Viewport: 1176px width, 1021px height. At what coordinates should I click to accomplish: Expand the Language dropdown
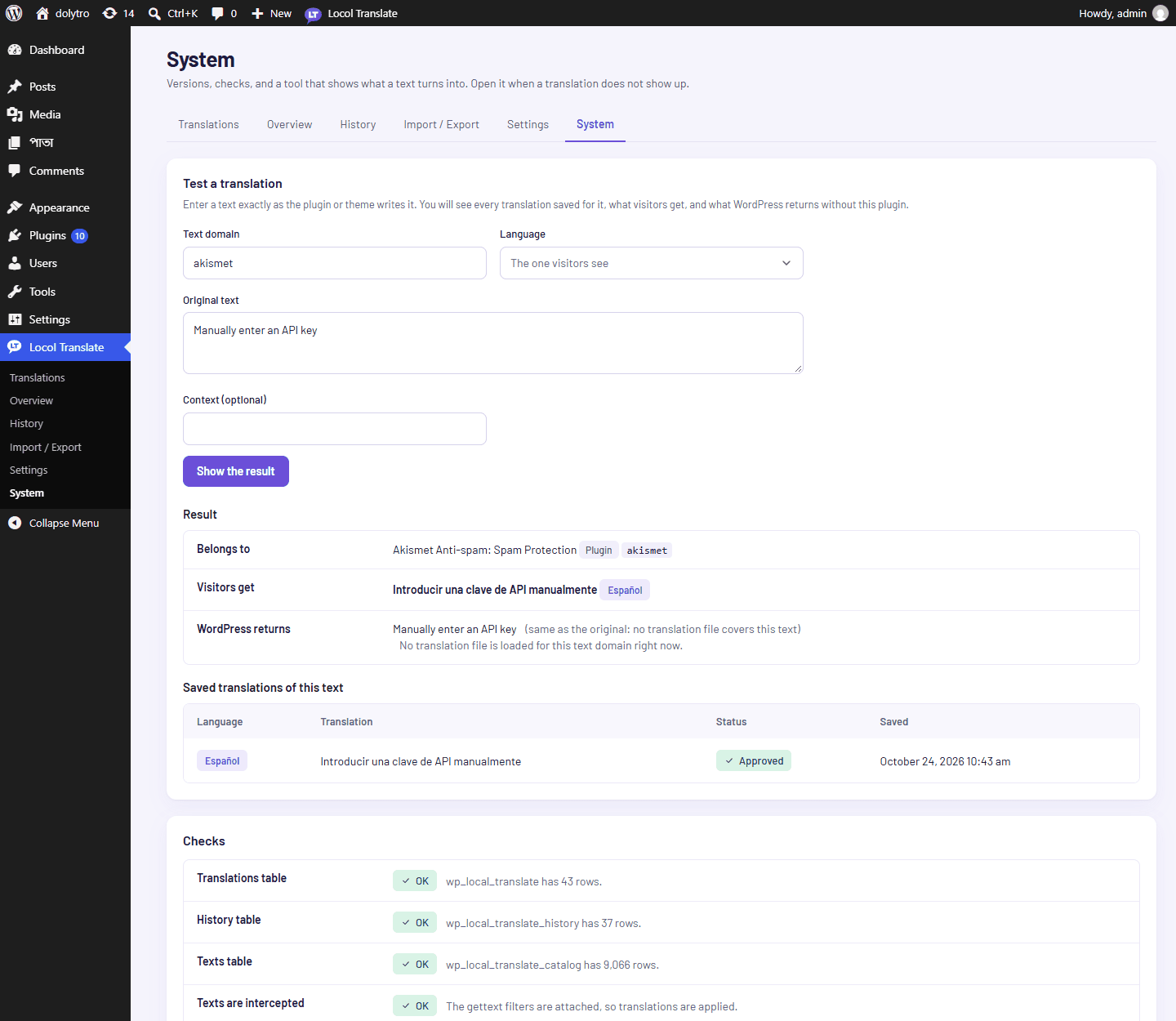pyautogui.click(x=652, y=263)
